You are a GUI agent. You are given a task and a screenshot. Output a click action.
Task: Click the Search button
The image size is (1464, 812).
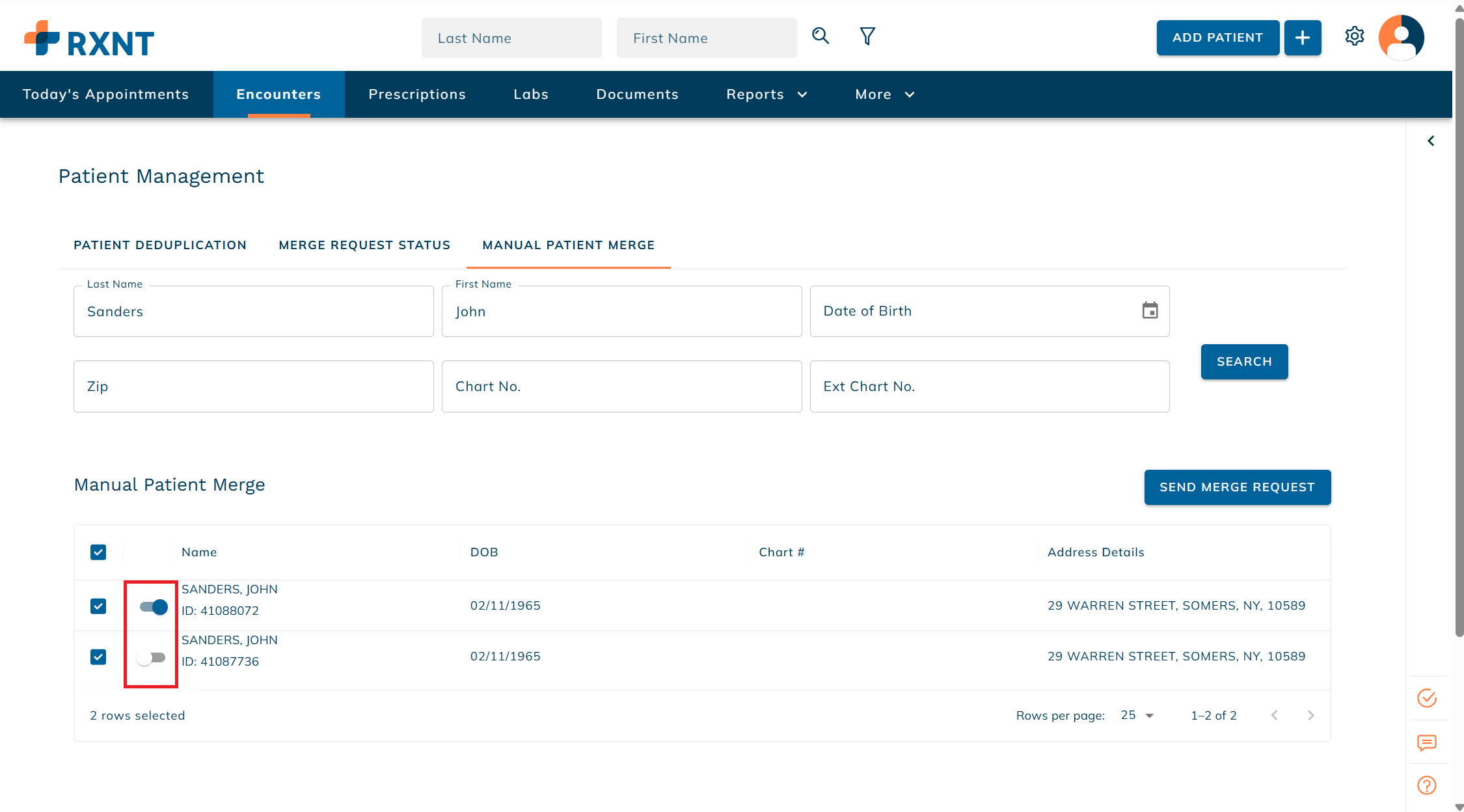[1244, 362]
